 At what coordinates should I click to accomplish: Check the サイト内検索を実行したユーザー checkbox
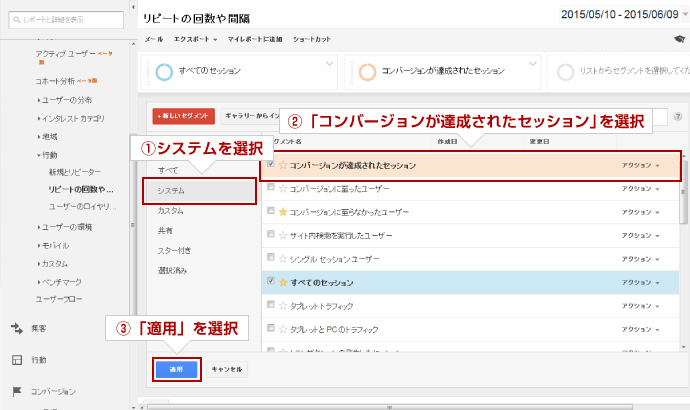(271, 235)
